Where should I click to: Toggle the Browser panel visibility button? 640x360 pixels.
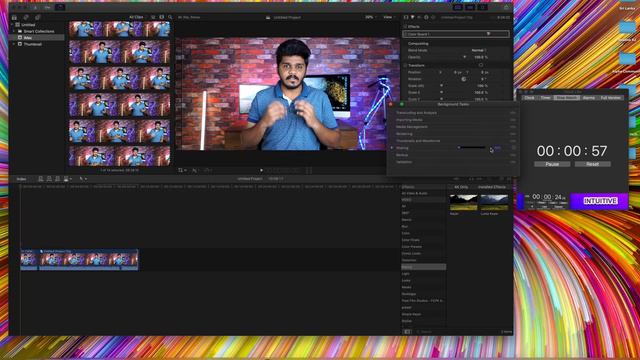(x=458, y=7)
